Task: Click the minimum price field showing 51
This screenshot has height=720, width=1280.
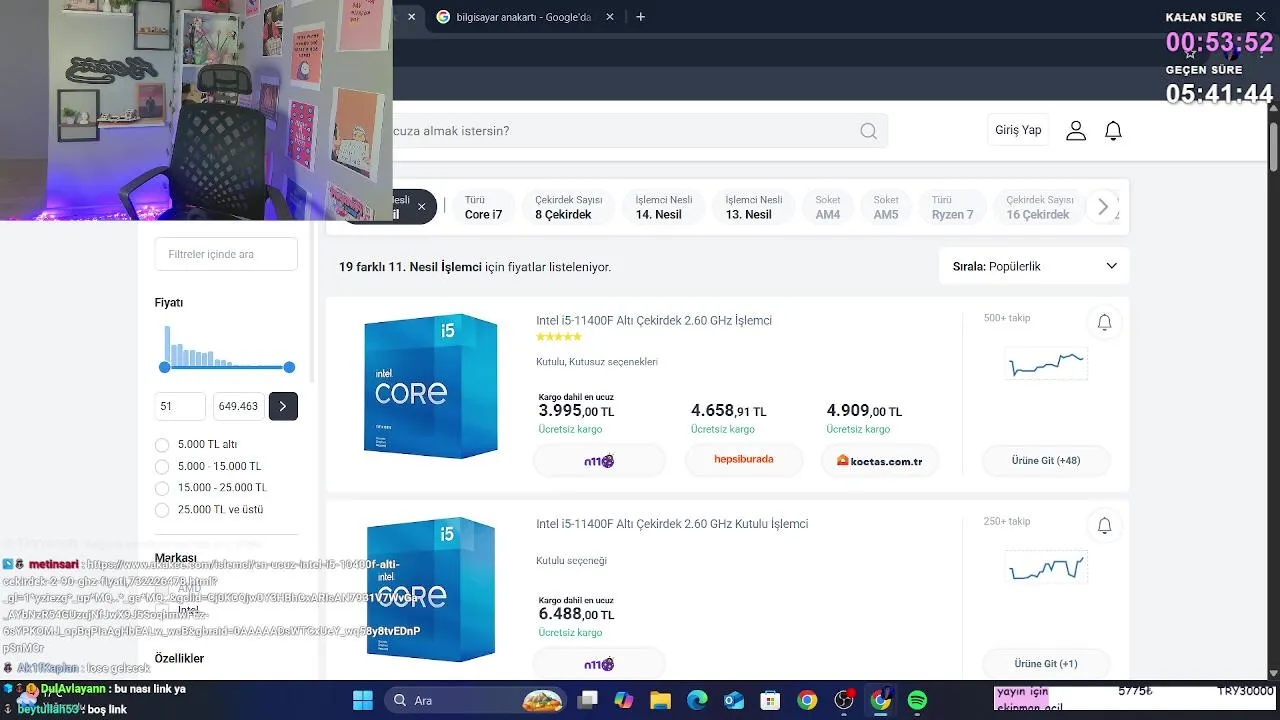Action: [x=180, y=406]
